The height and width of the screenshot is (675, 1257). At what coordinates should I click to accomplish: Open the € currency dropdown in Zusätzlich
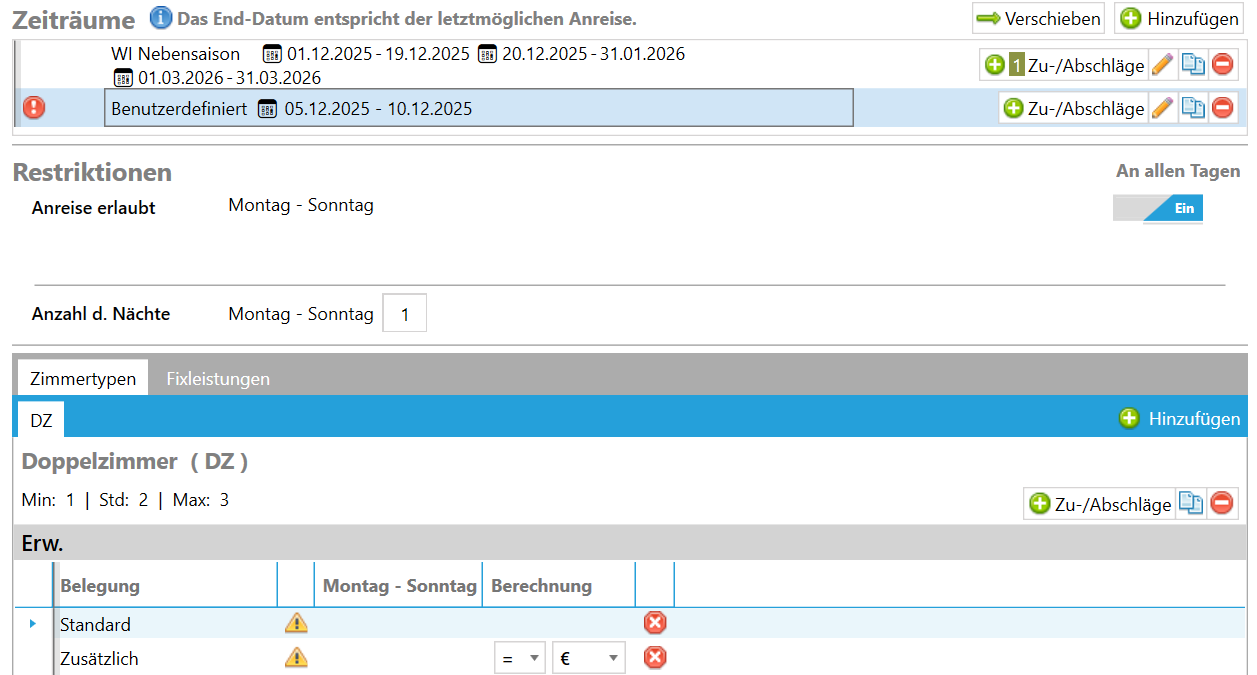click(589, 658)
